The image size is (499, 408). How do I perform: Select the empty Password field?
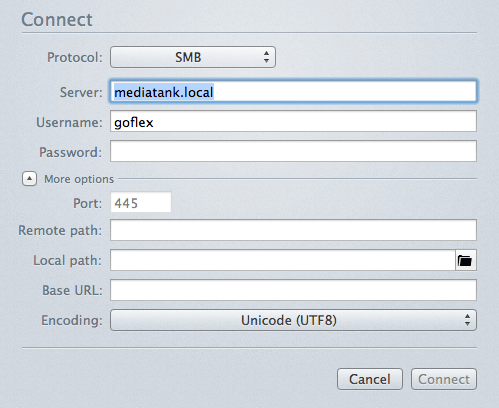point(293,151)
